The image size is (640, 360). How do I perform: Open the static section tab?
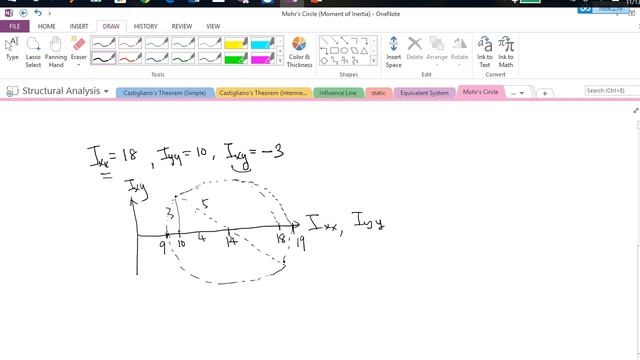tap(378, 93)
